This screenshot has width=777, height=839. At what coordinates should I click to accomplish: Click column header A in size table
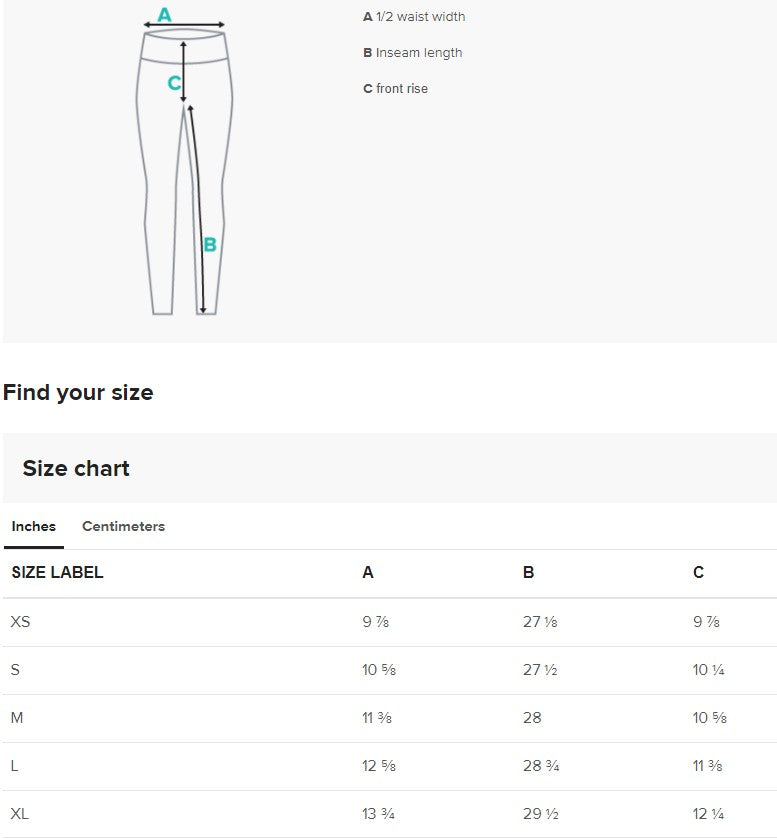(x=368, y=573)
